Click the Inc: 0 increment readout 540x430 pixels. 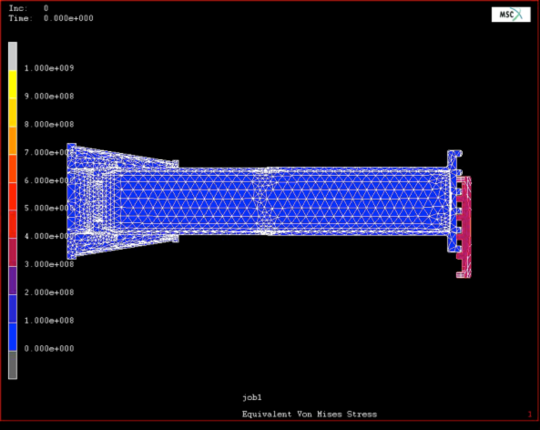[29, 8]
